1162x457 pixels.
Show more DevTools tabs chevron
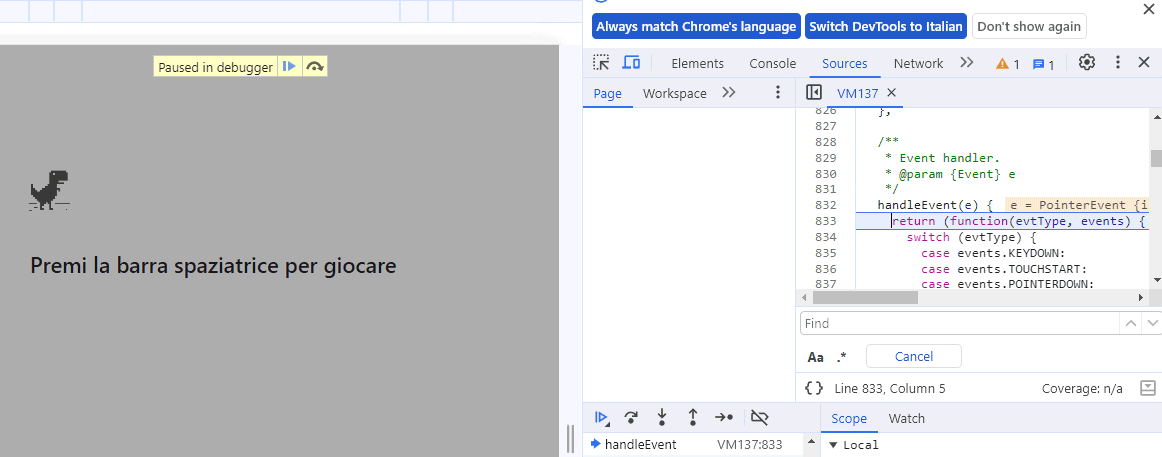coord(966,63)
